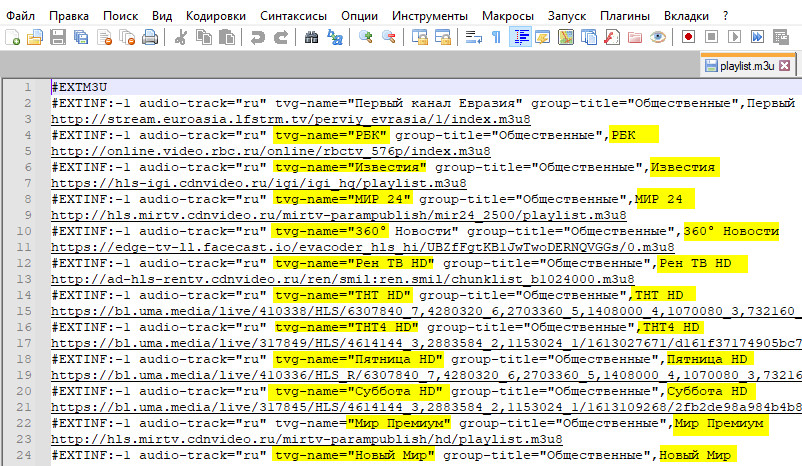Viewport: 802px width, 466px height.
Task: Run the macro multiple times icon
Action: pyautogui.click(x=758, y=37)
